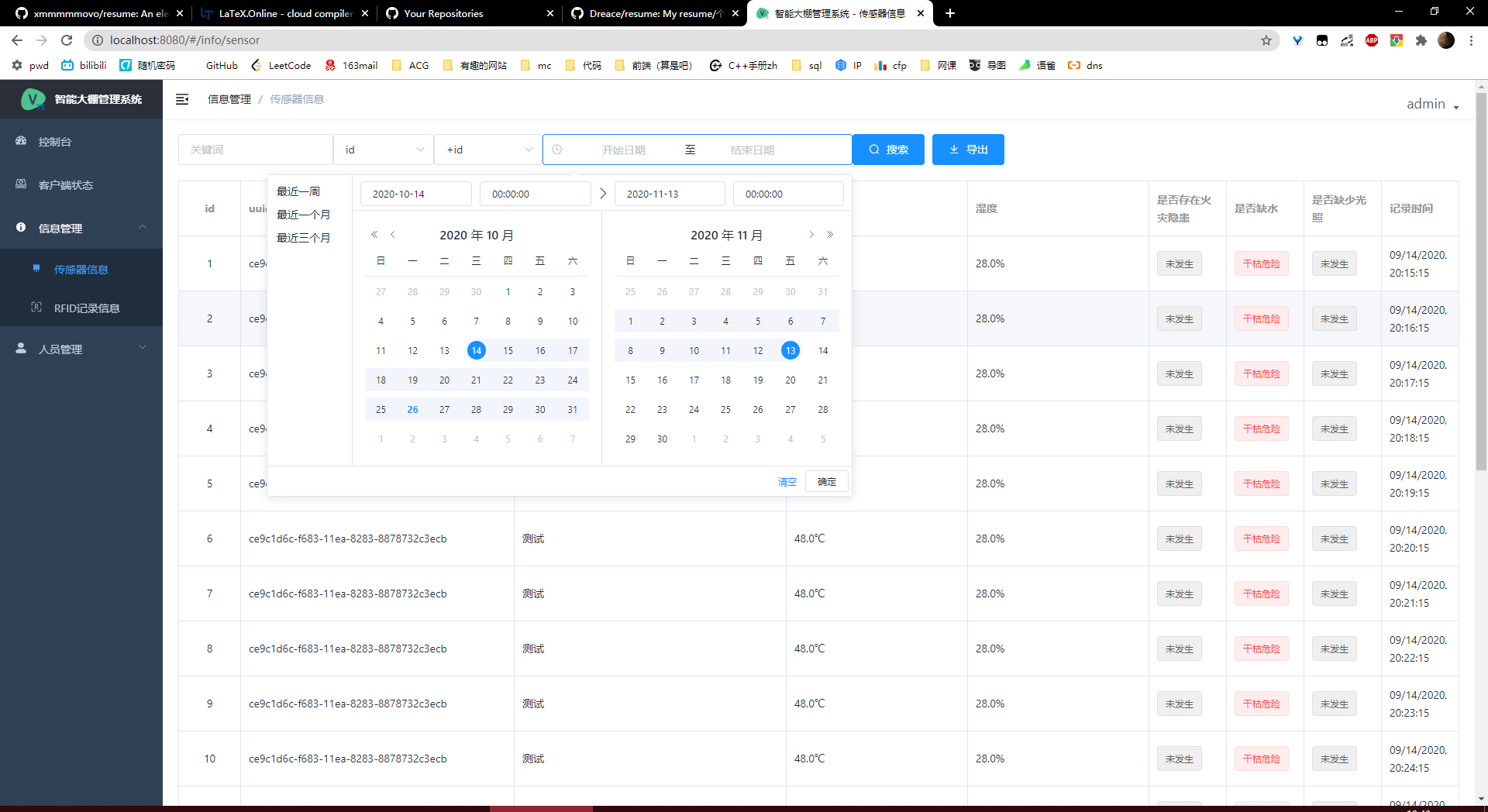Select November 30 in the right calendar
This screenshot has height=812, width=1488.
click(x=662, y=439)
